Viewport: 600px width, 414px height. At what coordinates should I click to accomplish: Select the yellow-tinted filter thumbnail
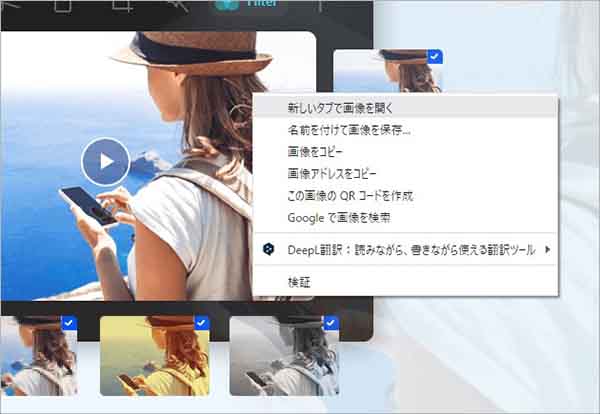coord(155,356)
